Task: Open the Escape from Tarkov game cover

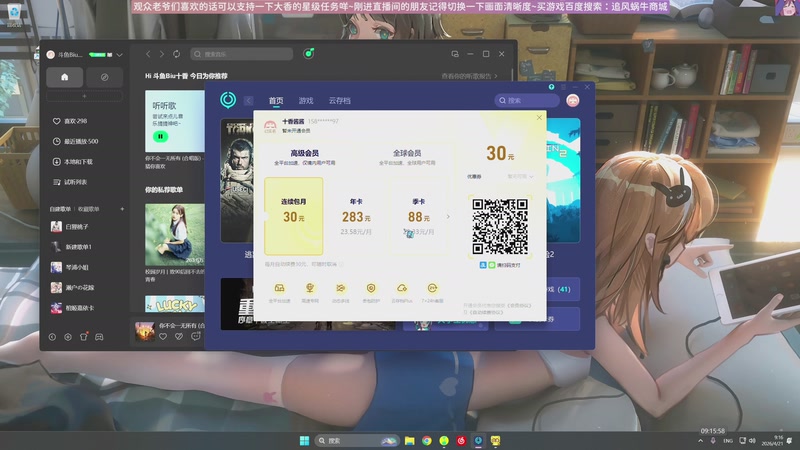Action: click(237, 180)
